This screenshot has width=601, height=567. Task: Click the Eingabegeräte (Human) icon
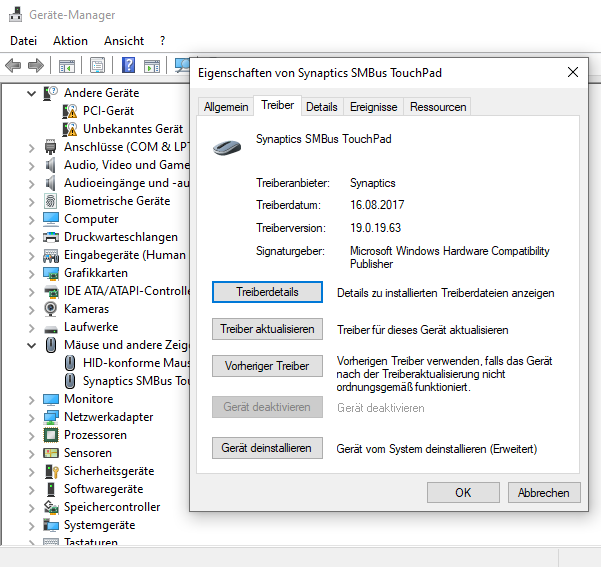click(x=51, y=255)
